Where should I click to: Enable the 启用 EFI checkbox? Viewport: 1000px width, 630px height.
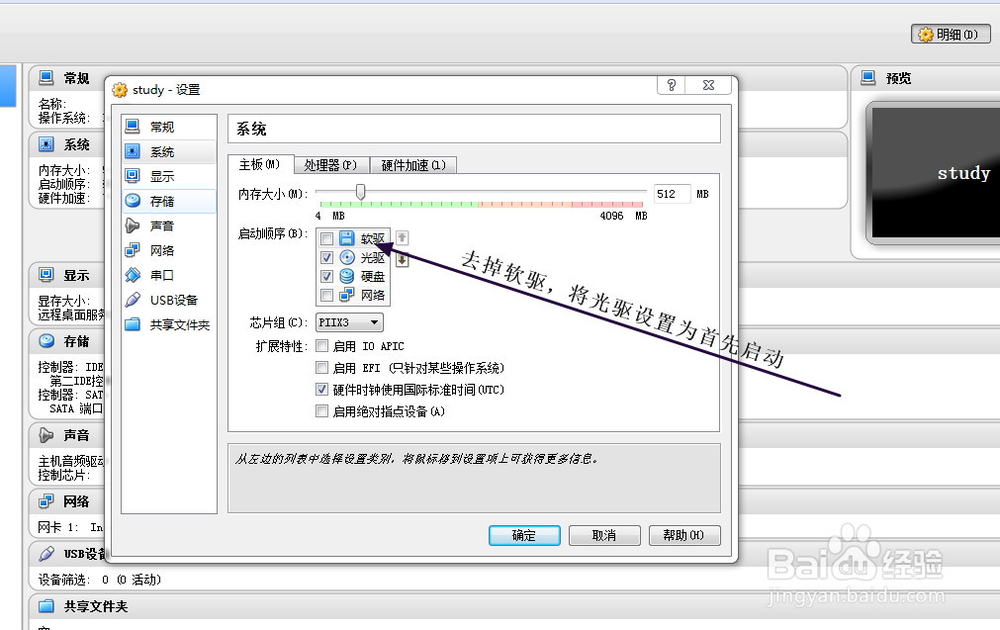322,367
